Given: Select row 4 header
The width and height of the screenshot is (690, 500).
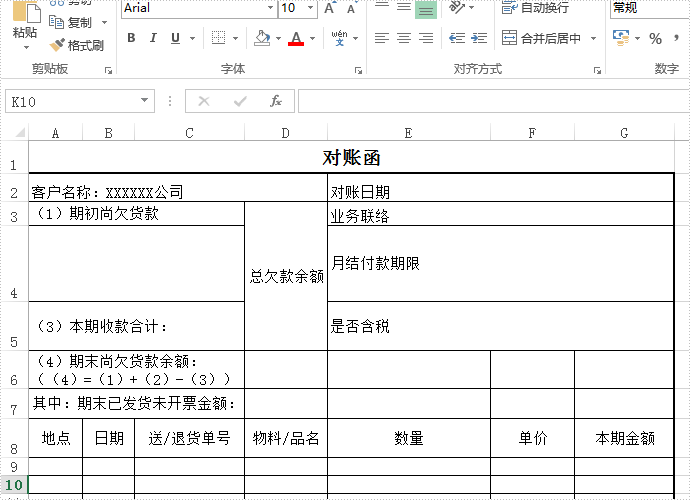Looking at the screenshot, I should point(14,264).
